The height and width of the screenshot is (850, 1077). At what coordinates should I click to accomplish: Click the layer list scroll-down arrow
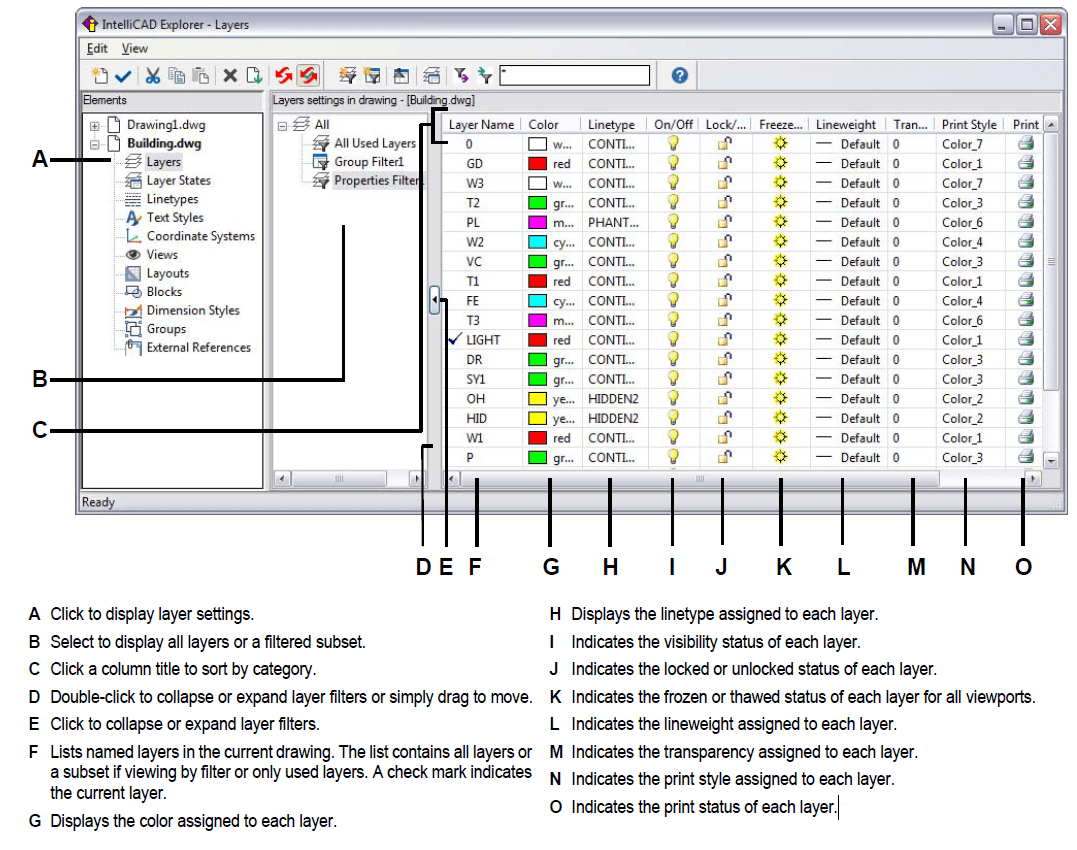(1051, 460)
